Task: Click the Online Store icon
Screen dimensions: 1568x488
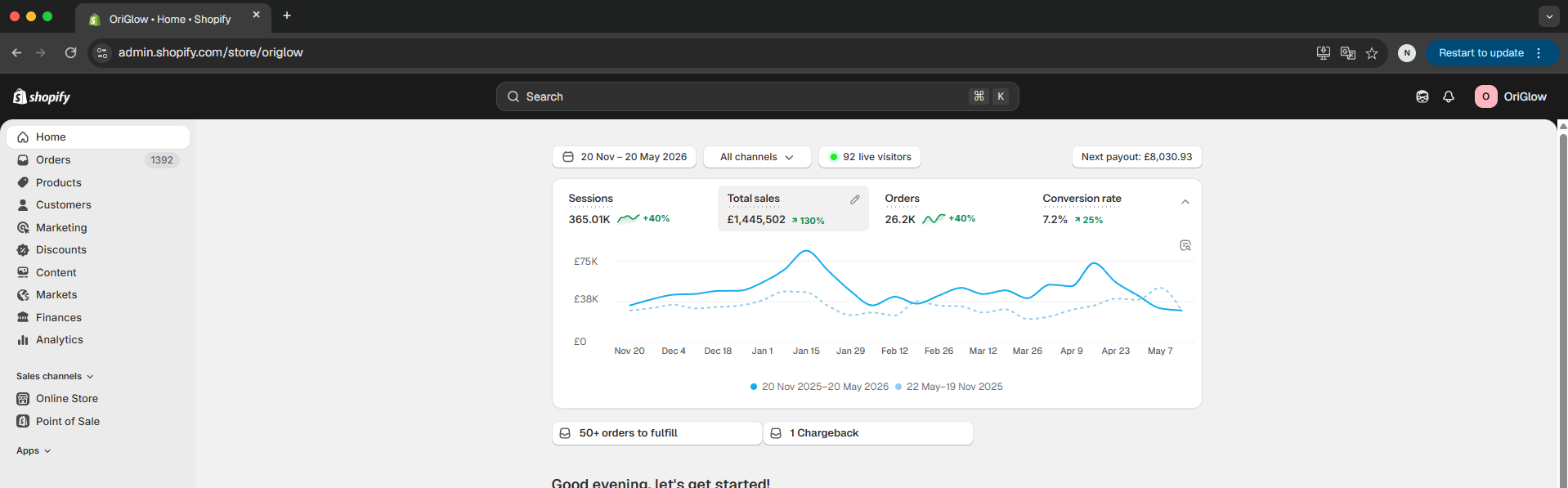Action: [x=23, y=399]
